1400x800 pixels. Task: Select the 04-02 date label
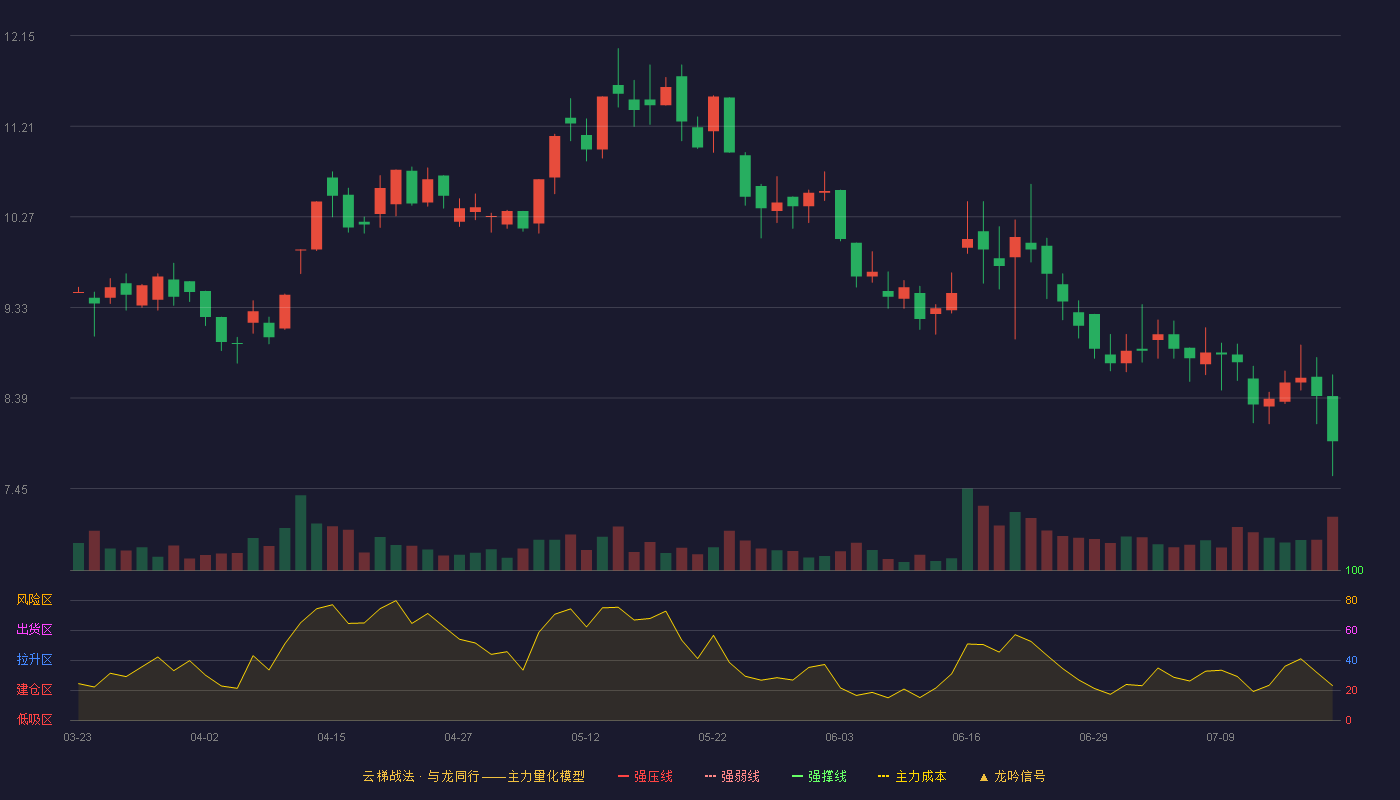[205, 737]
